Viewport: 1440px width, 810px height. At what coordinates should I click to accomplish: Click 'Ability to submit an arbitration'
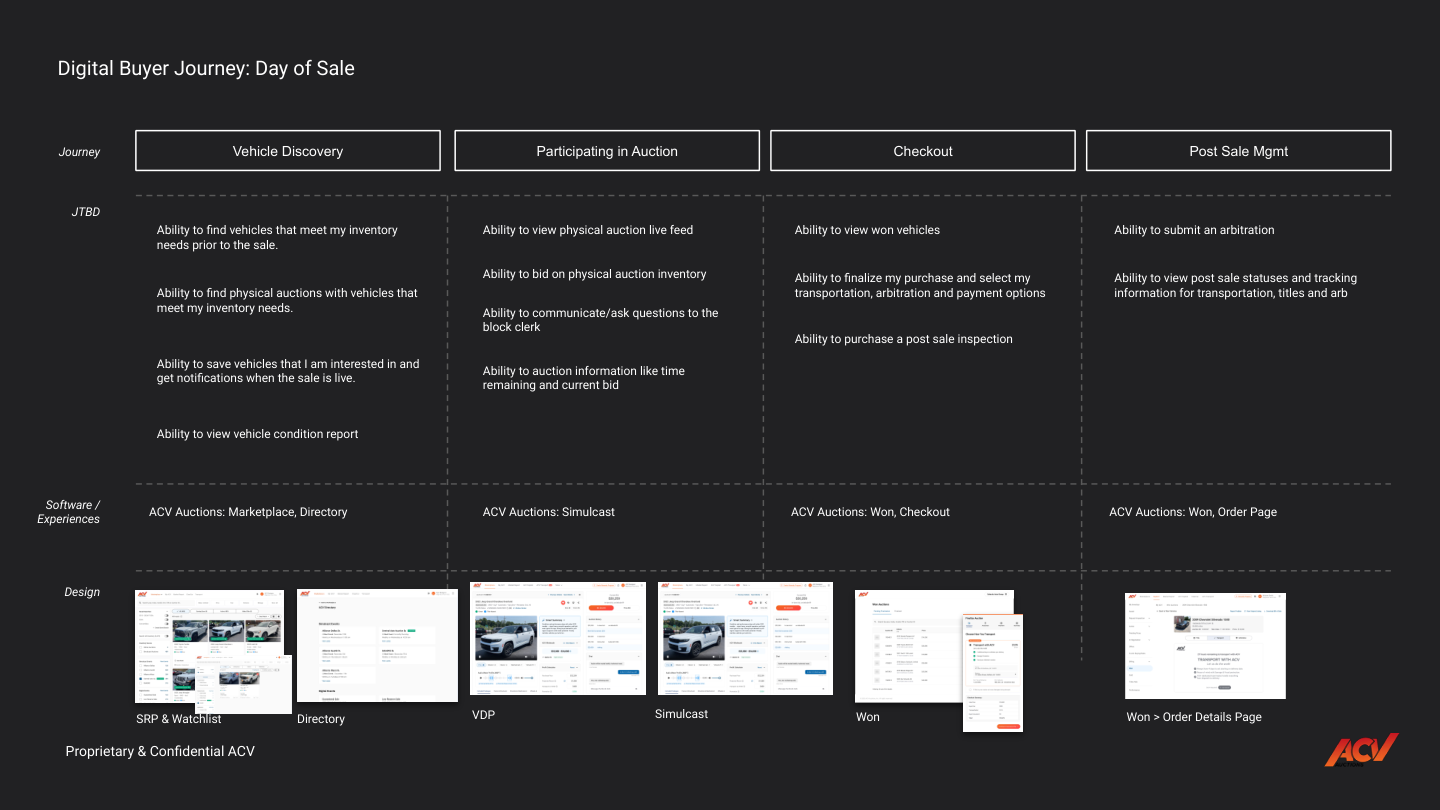coord(1194,230)
